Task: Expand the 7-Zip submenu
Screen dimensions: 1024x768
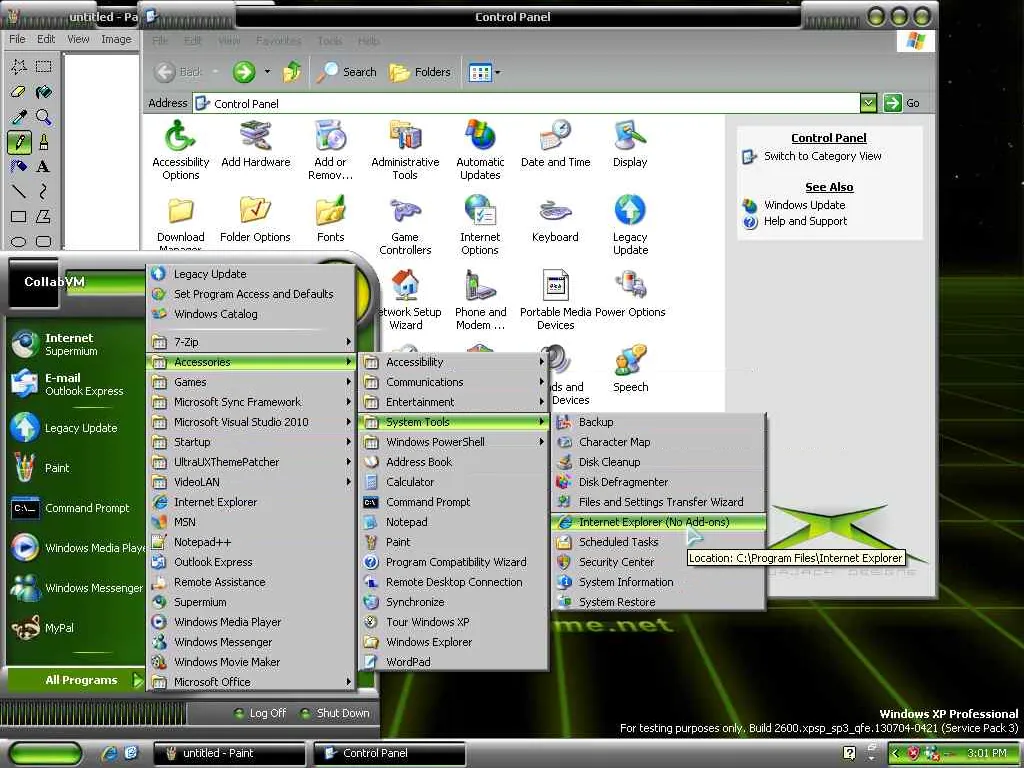Action: point(251,342)
